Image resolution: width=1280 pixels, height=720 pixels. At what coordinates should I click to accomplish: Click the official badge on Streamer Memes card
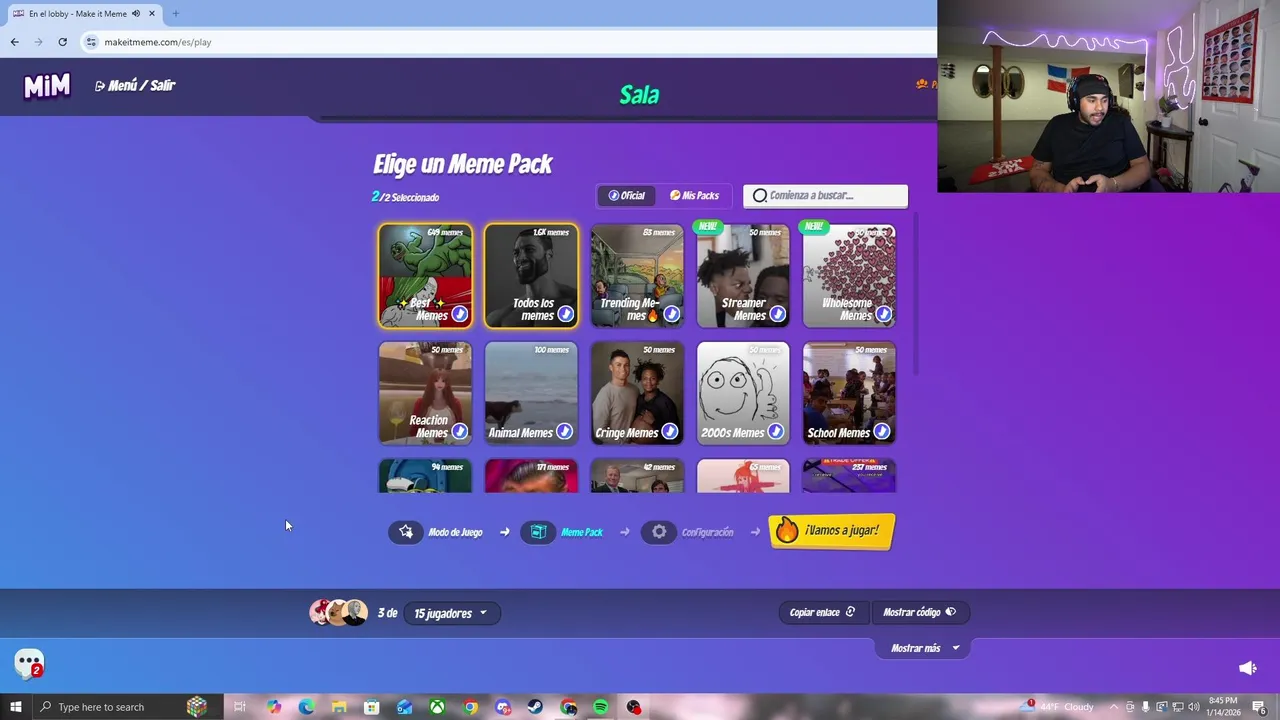(x=778, y=314)
